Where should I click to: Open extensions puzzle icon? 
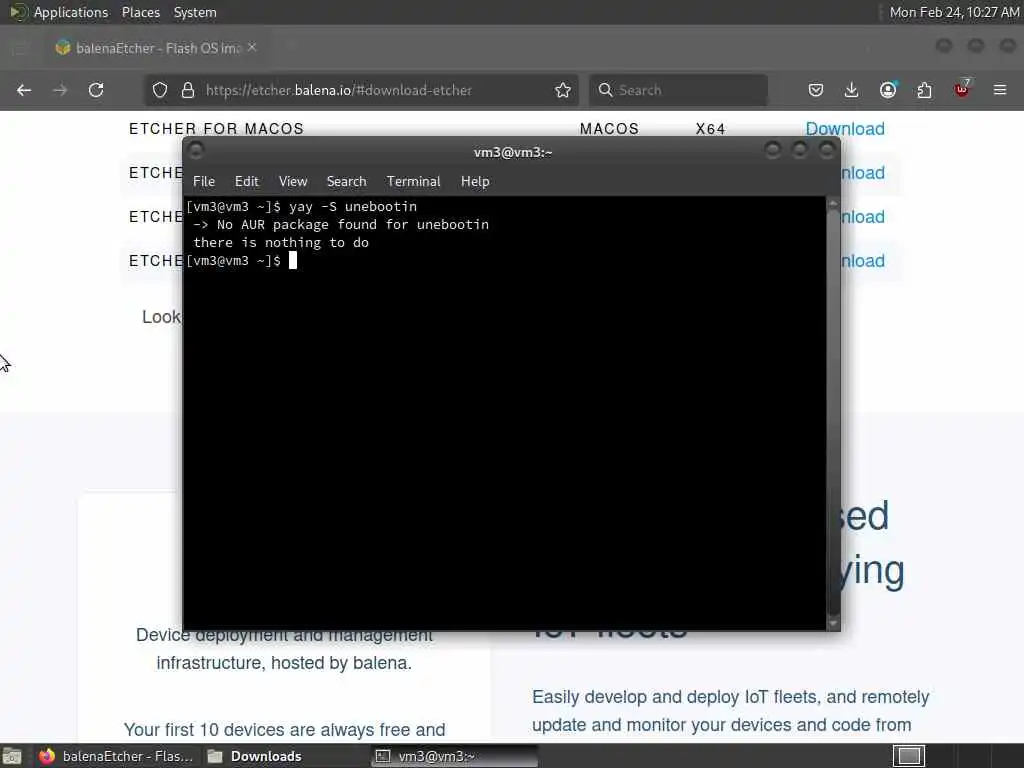924,90
